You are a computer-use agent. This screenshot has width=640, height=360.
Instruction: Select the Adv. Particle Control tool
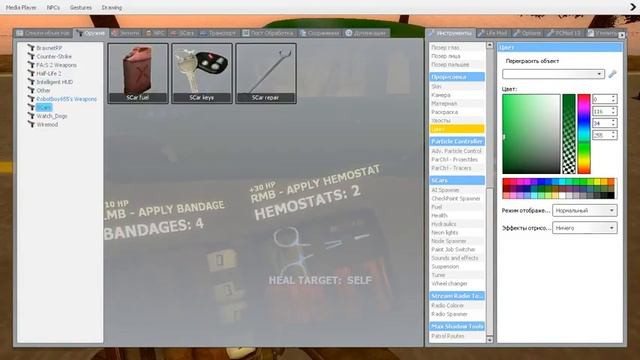457,151
